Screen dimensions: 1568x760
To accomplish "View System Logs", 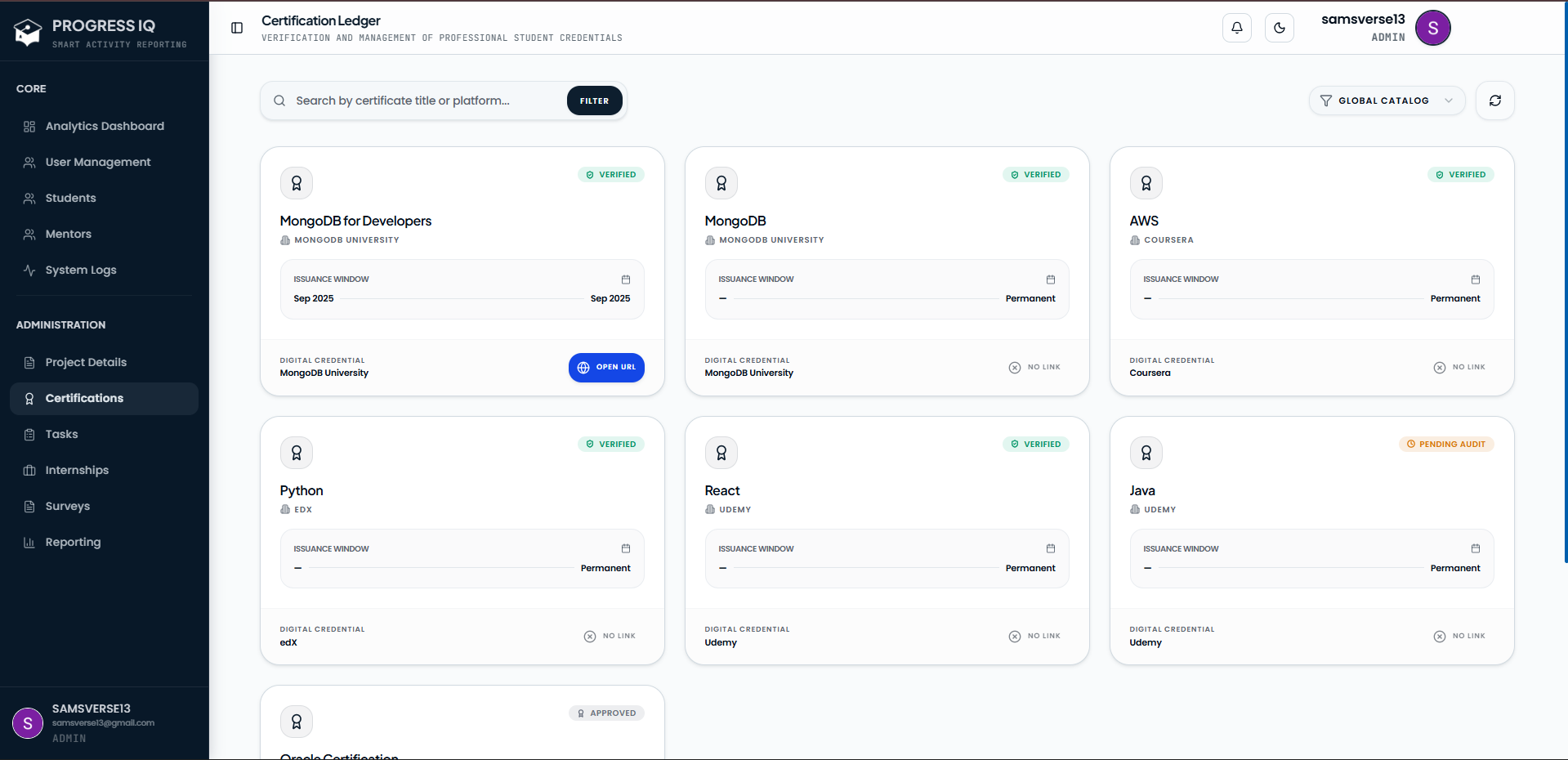I will tap(104, 270).
